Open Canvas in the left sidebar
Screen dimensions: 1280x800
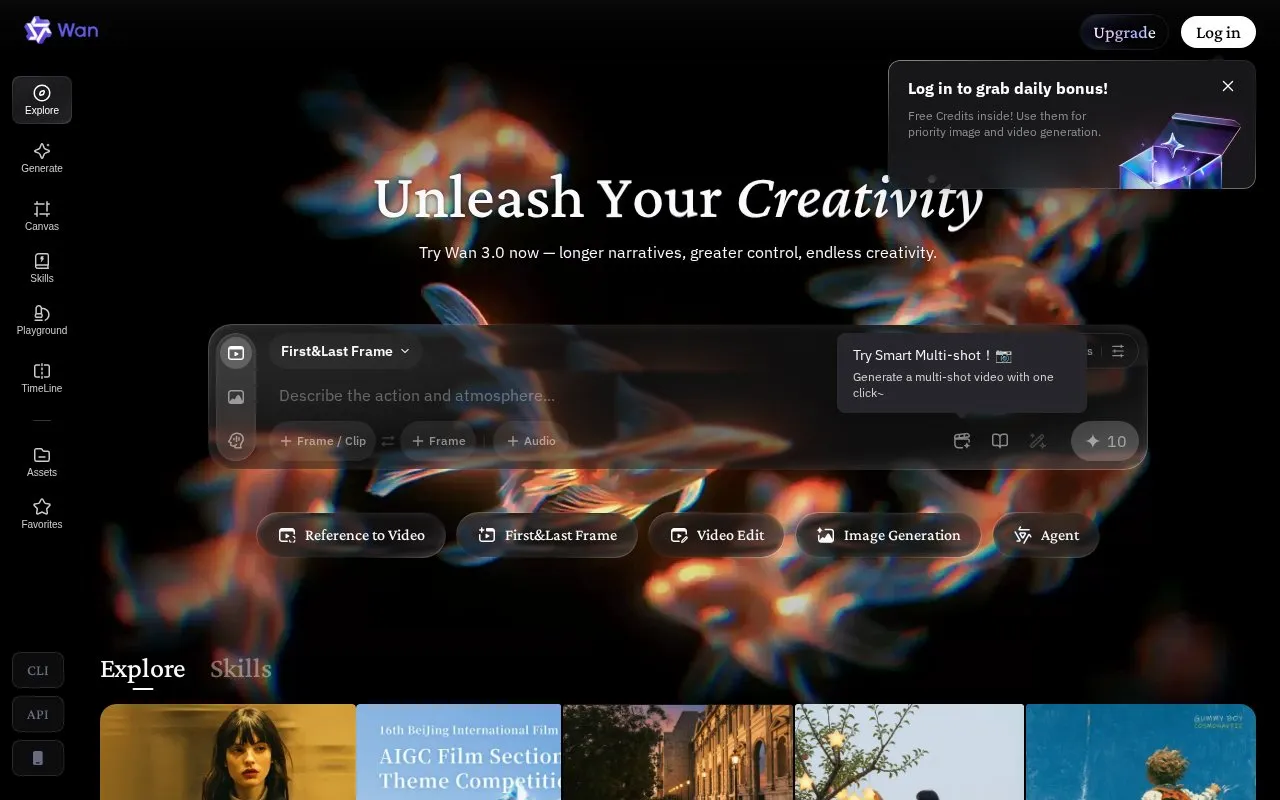click(x=42, y=216)
